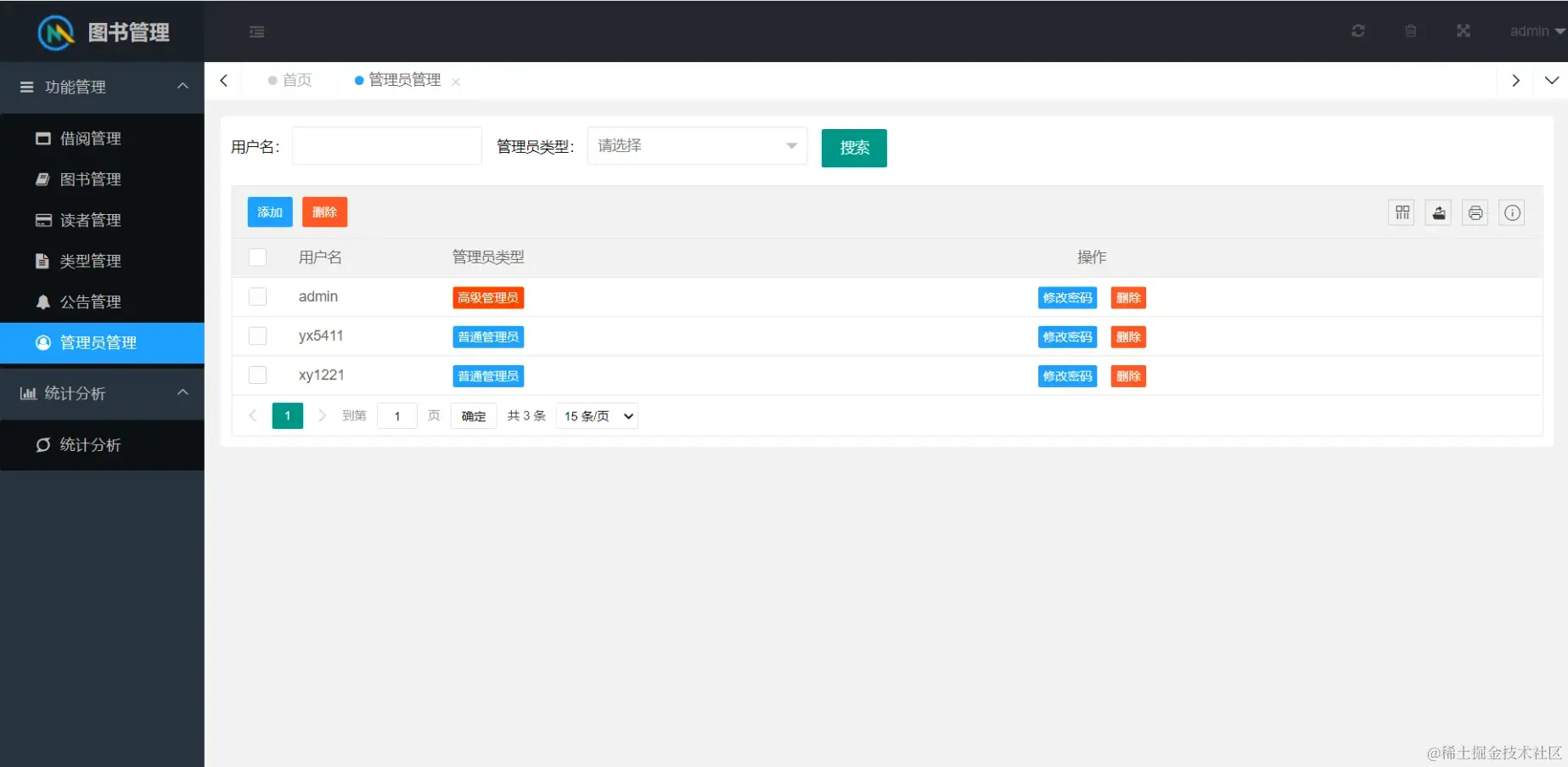Select page 1 in pagination
The width and height of the screenshot is (1568, 767).
click(x=288, y=415)
